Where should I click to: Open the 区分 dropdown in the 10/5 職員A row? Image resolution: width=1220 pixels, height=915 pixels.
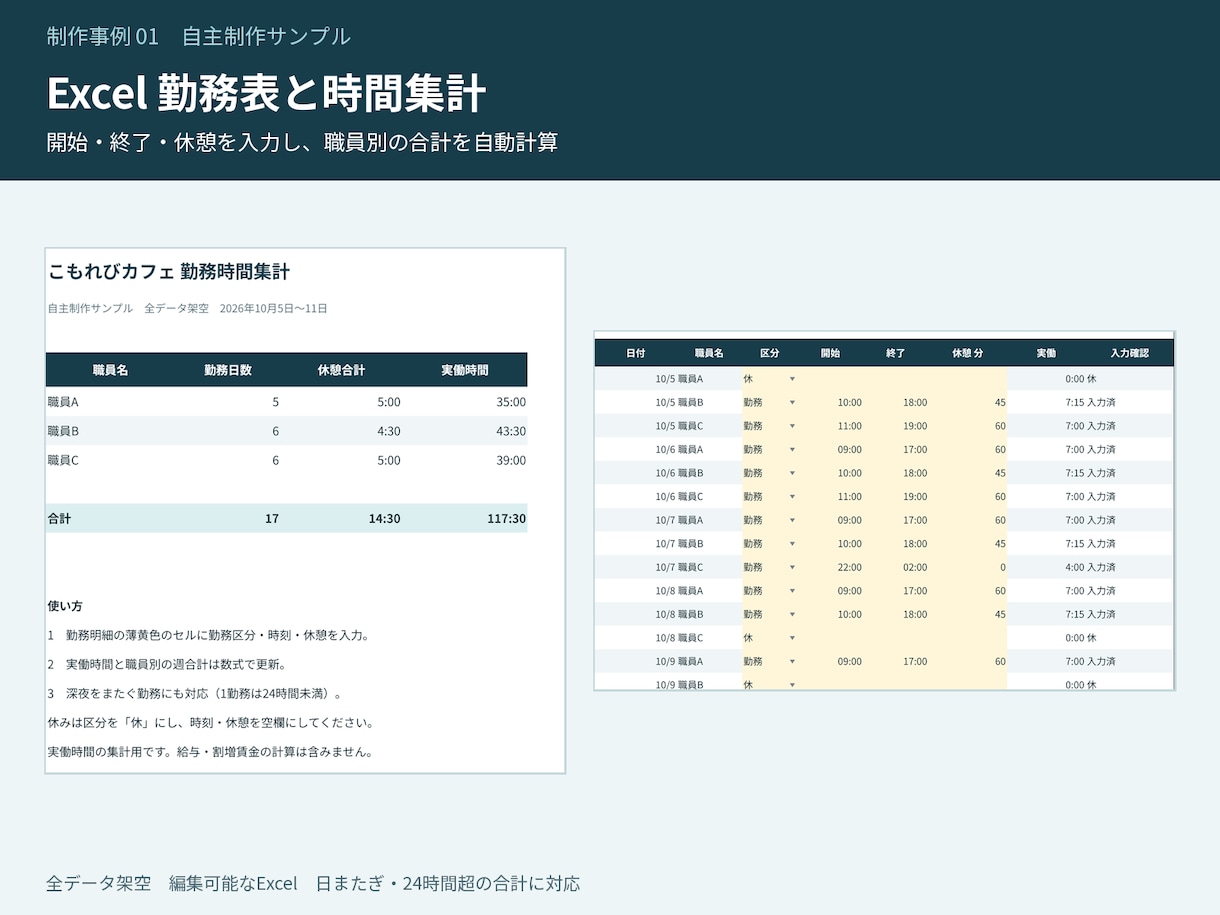click(792, 379)
